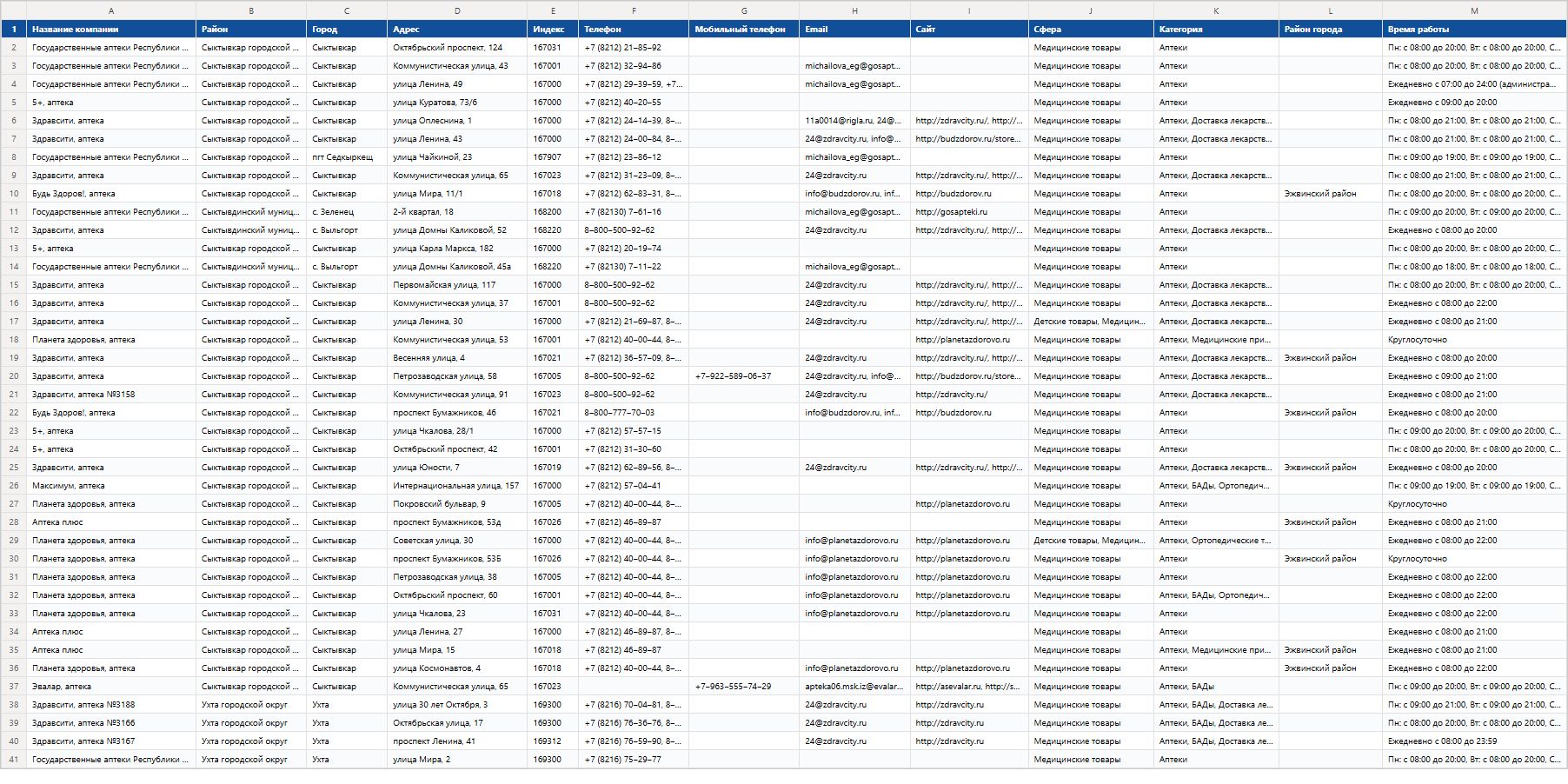Click the address 'Покровский бульвар, 9'
Image resolution: width=1568 pixels, height=784 pixels.
click(457, 504)
